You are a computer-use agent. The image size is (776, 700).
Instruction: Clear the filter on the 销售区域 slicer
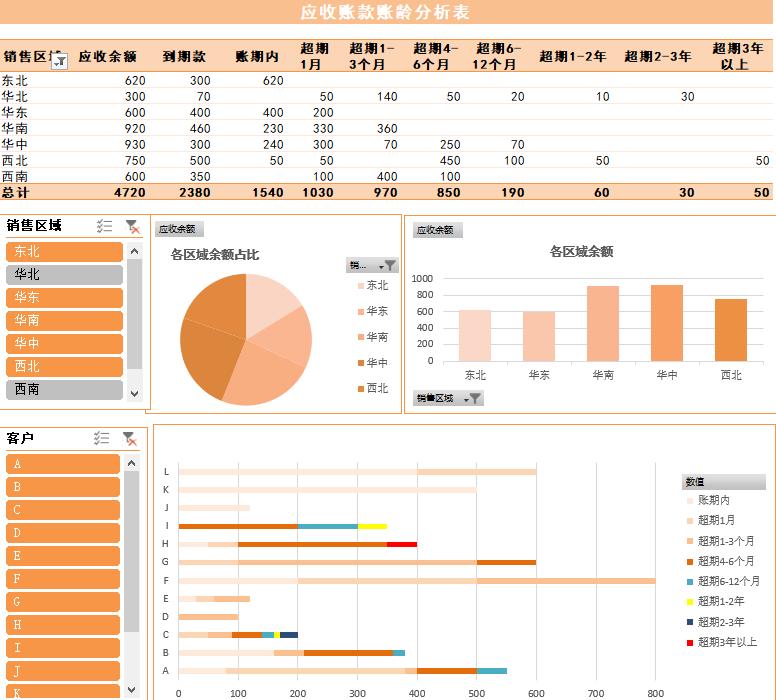[x=132, y=226]
